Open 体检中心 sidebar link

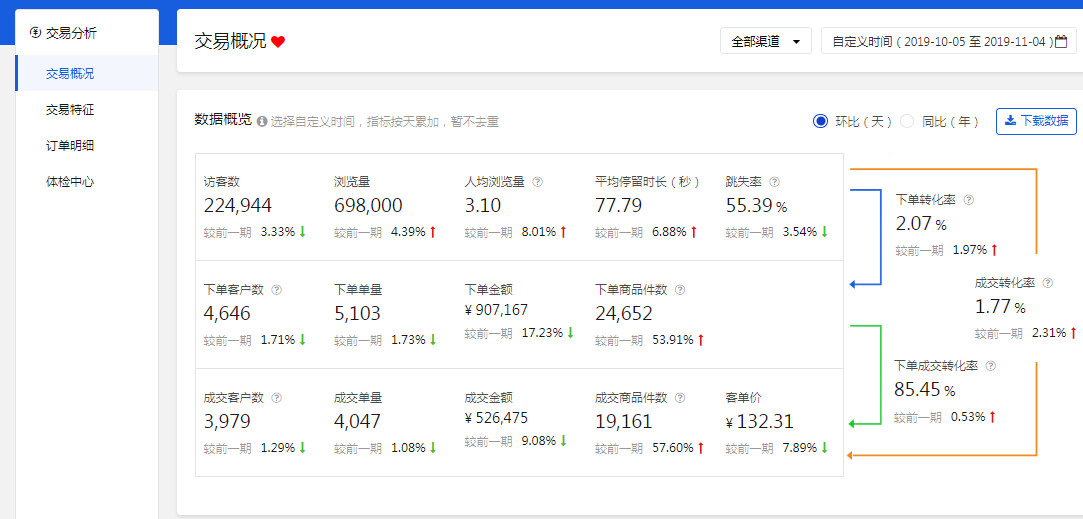(70, 182)
